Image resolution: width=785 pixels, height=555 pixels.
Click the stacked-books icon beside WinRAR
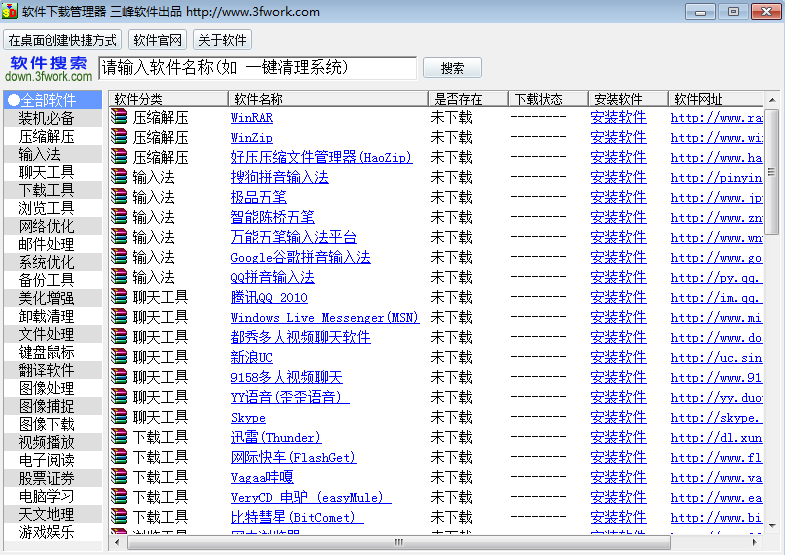pos(119,117)
